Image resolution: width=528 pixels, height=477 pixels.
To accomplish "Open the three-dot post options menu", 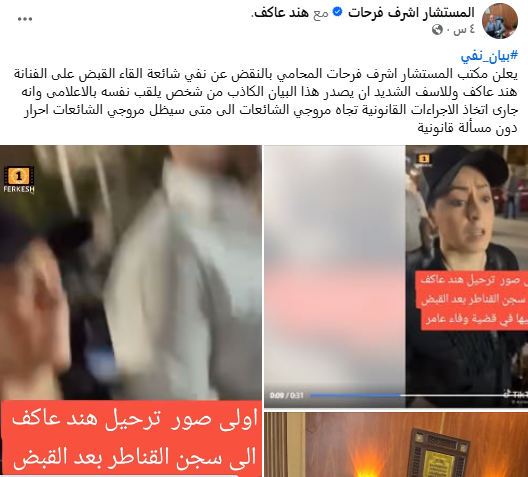I will 25,19.
